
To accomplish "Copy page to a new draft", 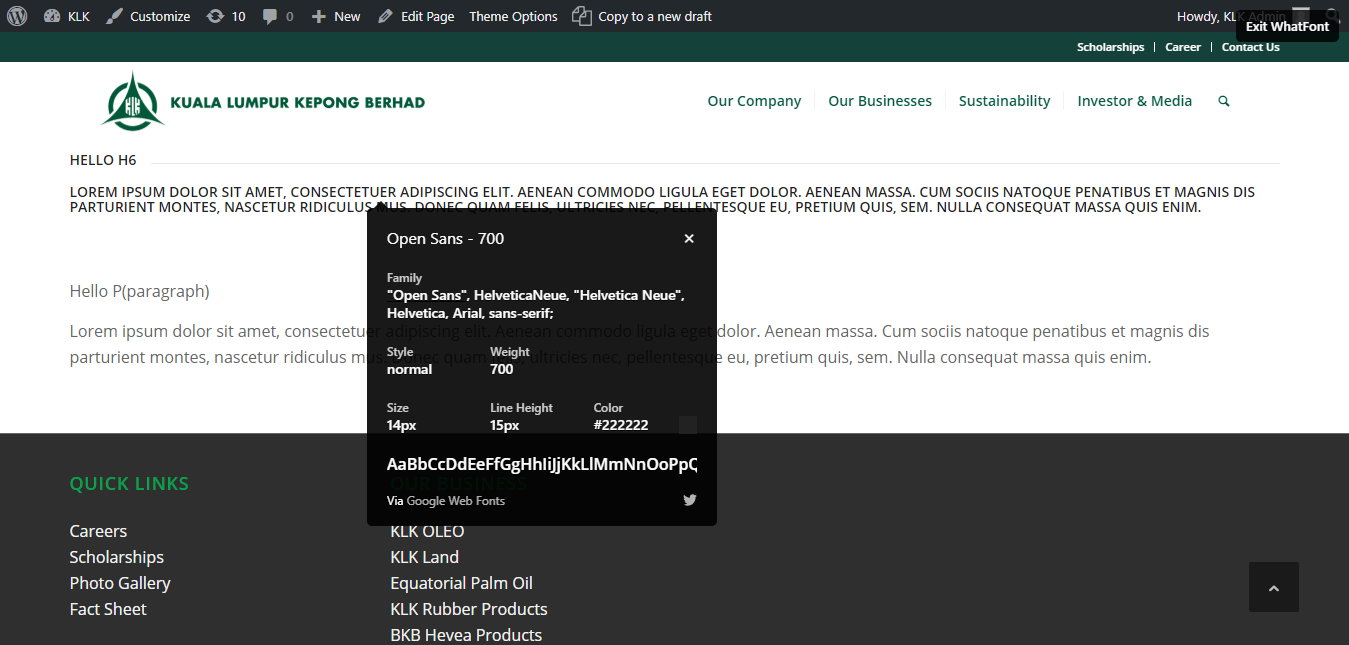I will click(x=642, y=16).
